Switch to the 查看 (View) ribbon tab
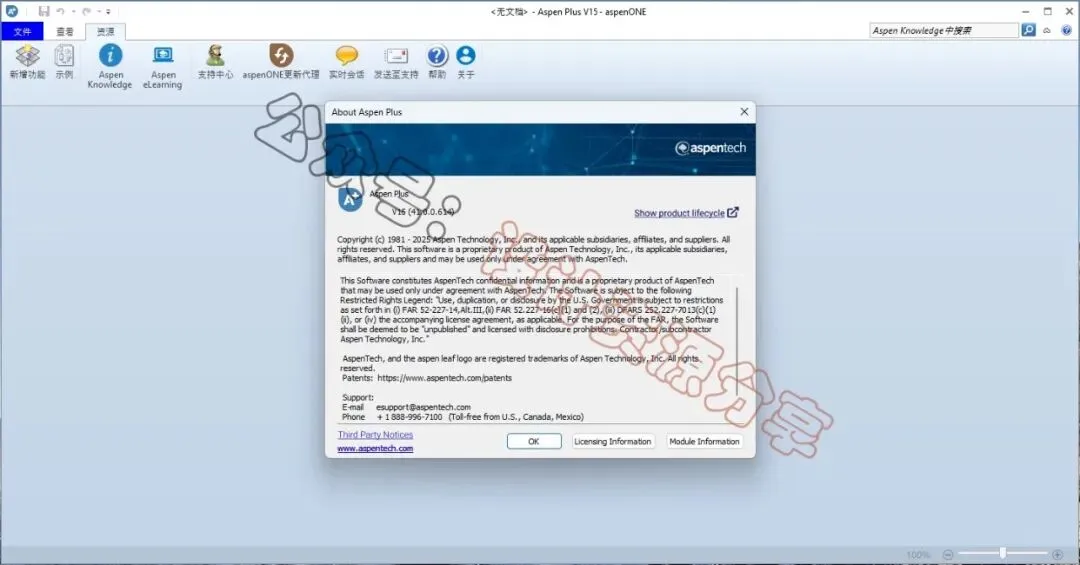Viewport: 1080px width, 565px height. [x=65, y=31]
